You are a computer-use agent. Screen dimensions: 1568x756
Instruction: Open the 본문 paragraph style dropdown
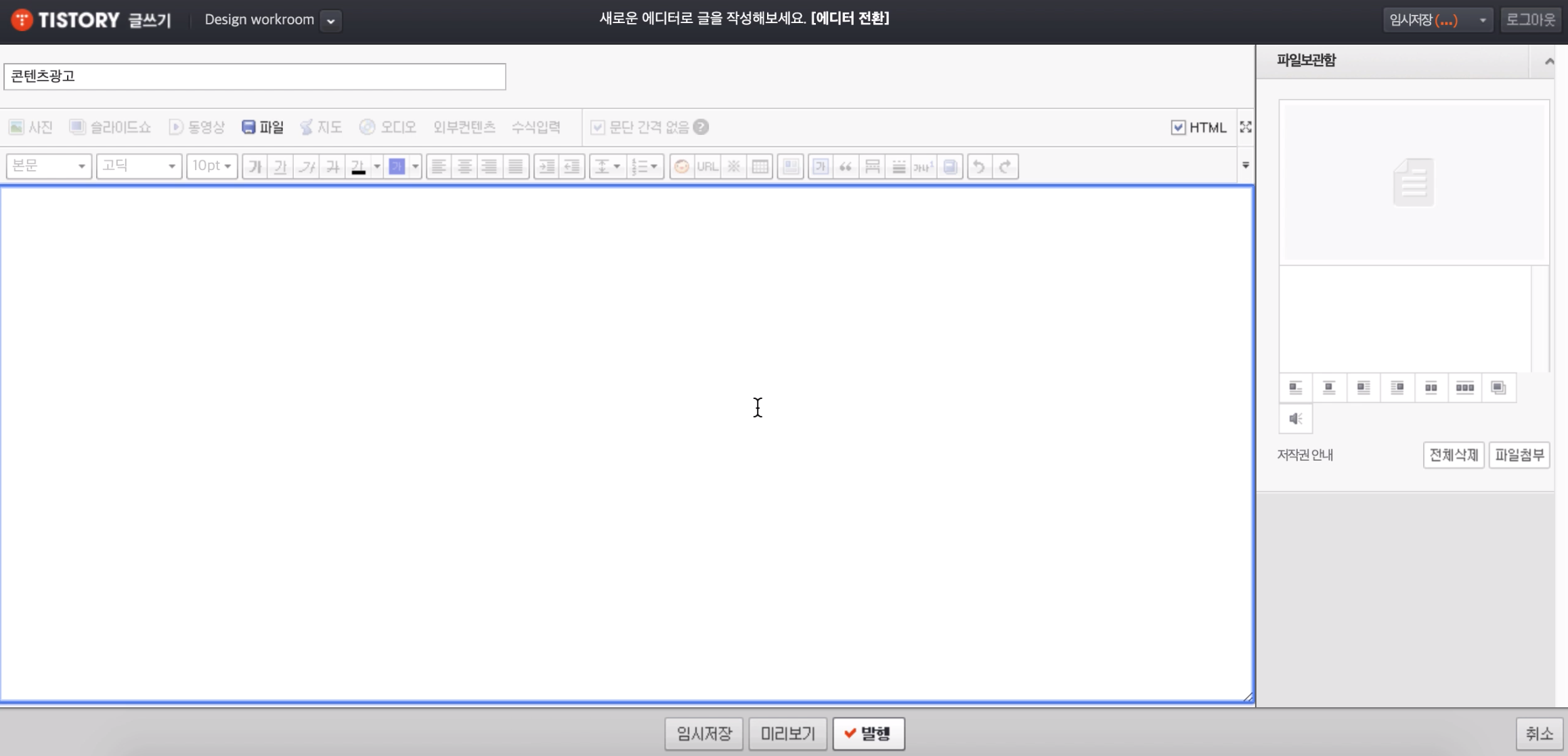tap(49, 166)
